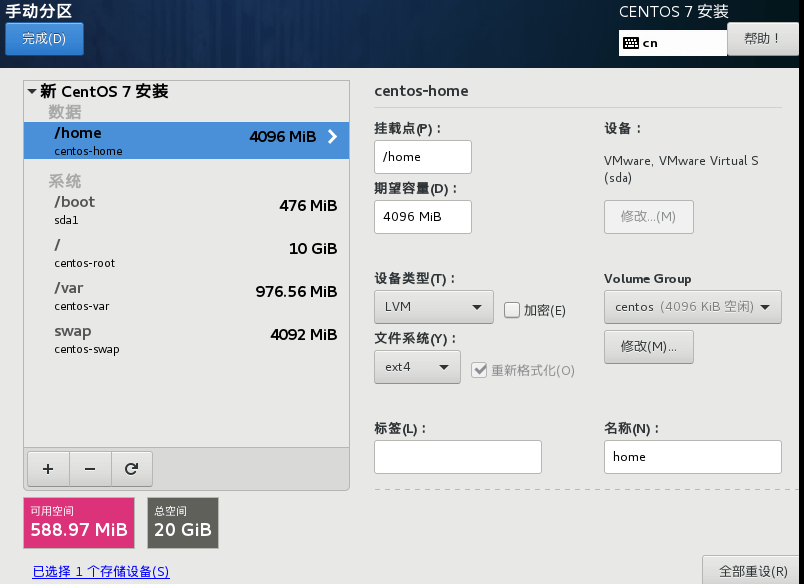804x584 pixels.
Task: Open the 已选择 1 个存储设备 link
Action: point(101,572)
